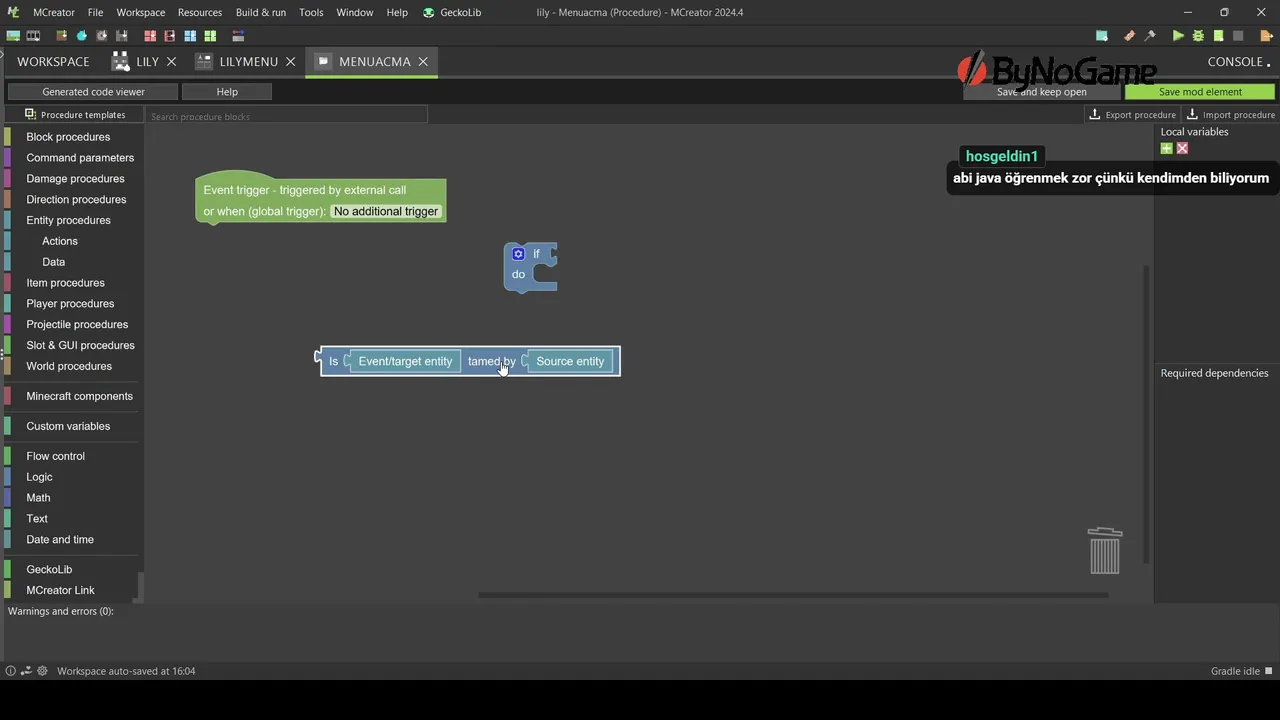
Task: Open preferences gear in status bar
Action: [x=42, y=671]
